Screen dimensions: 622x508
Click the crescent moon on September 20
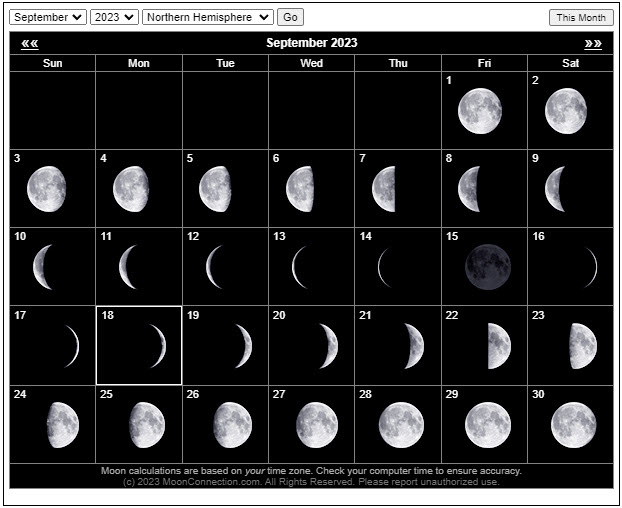(328, 346)
